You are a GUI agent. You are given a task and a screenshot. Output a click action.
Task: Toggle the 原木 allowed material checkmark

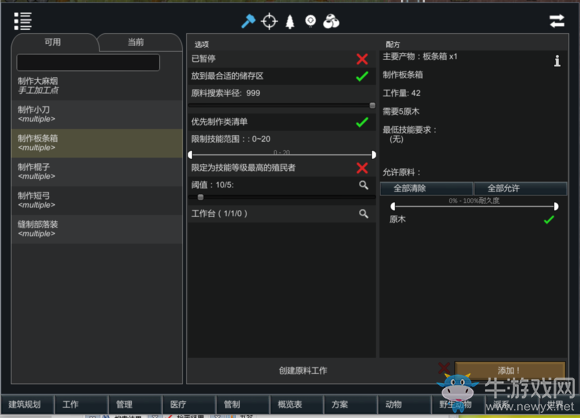pyautogui.click(x=549, y=220)
